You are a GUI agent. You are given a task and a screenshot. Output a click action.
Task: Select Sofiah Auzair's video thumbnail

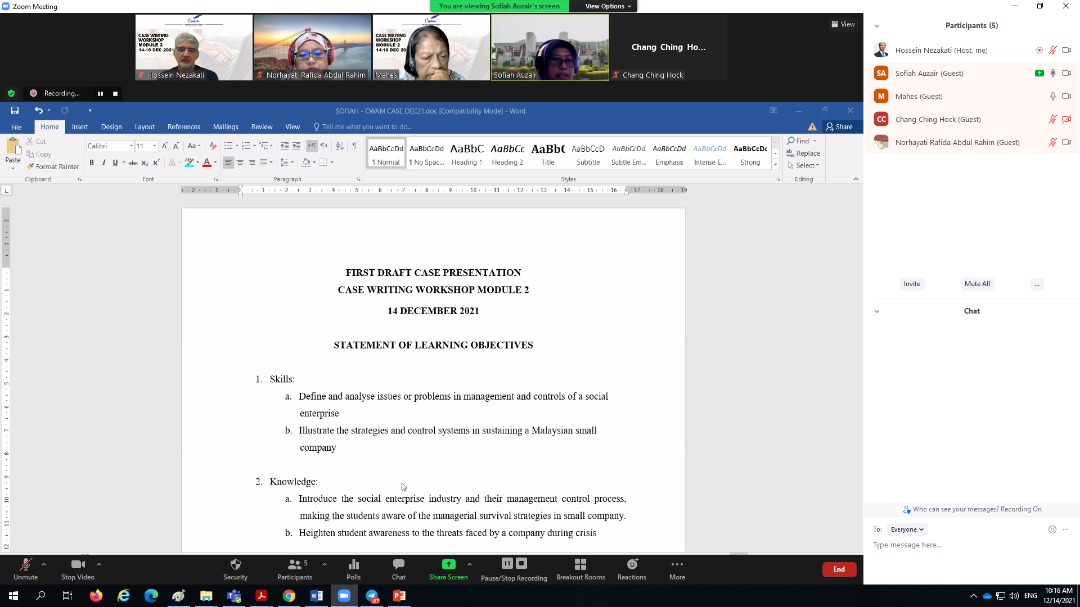pyautogui.click(x=550, y=48)
